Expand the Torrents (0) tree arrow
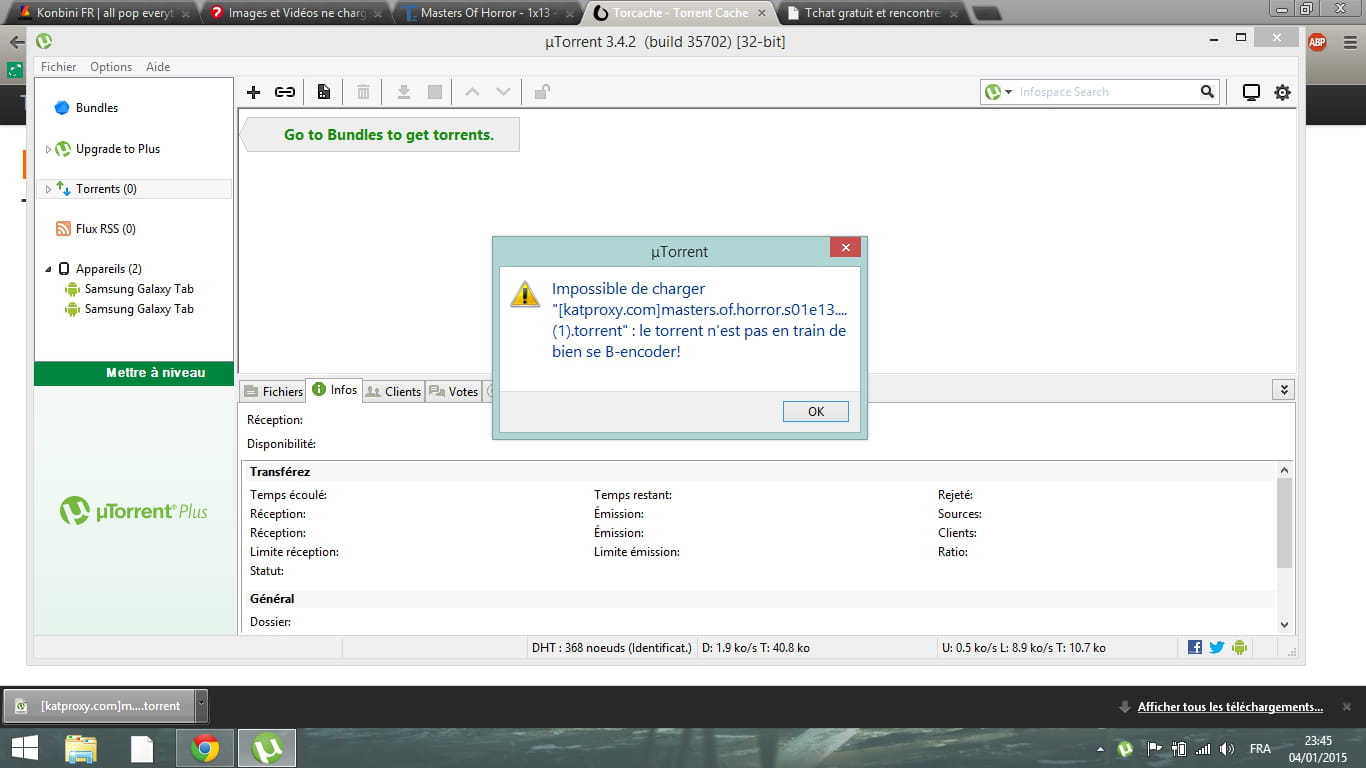Screen dimensions: 1366x768 pos(48,189)
